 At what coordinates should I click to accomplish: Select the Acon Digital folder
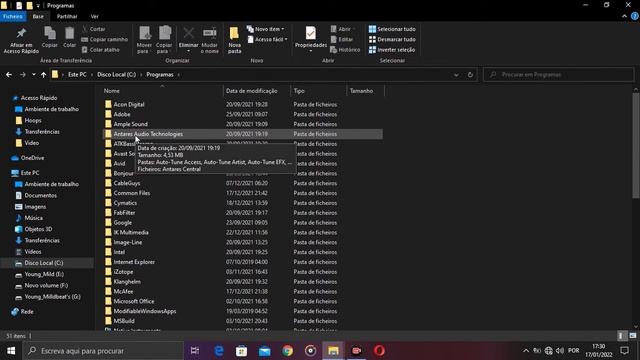click(x=129, y=104)
